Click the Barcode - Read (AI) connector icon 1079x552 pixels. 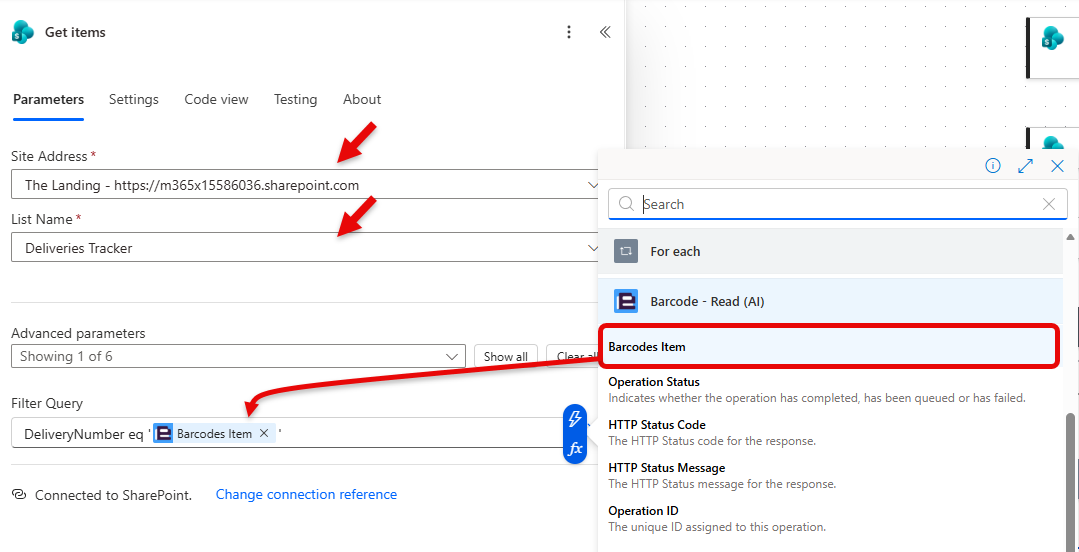click(626, 301)
